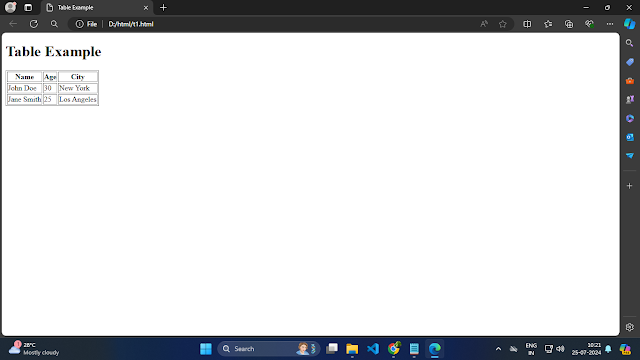Open Visual Studio Code from taskbar
Screen dimensions: 640x360
(x=373, y=349)
